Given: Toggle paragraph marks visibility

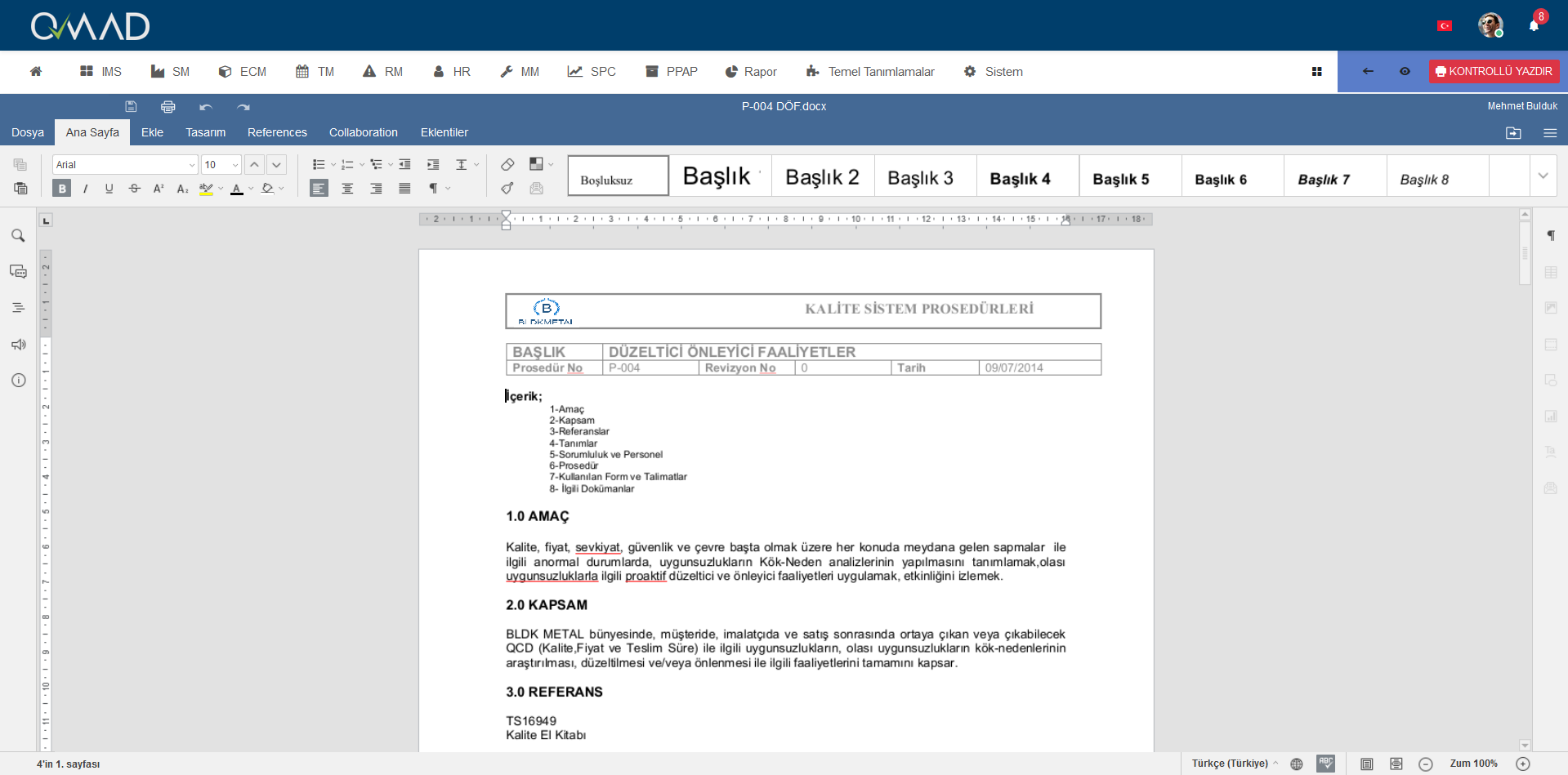Looking at the screenshot, I should [x=433, y=188].
